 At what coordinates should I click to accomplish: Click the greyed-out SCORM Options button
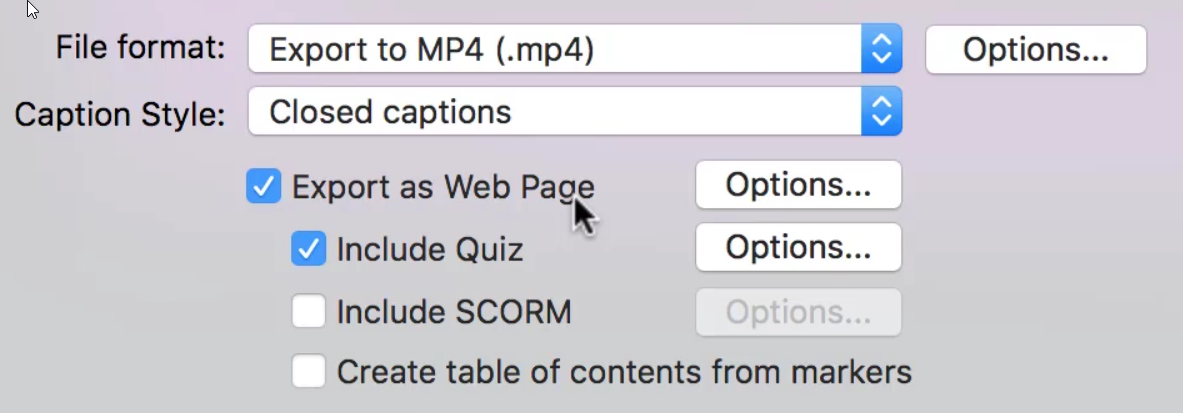[x=798, y=312]
